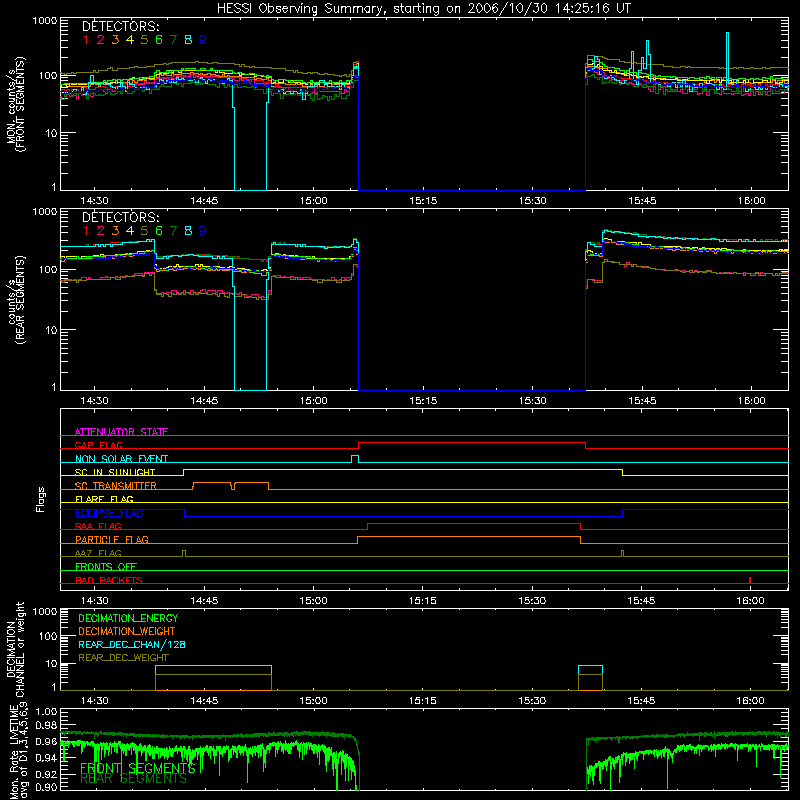This screenshot has height=800, width=800.
Task: Pick detector 9 number in rear segments legend
Action: 203,231
